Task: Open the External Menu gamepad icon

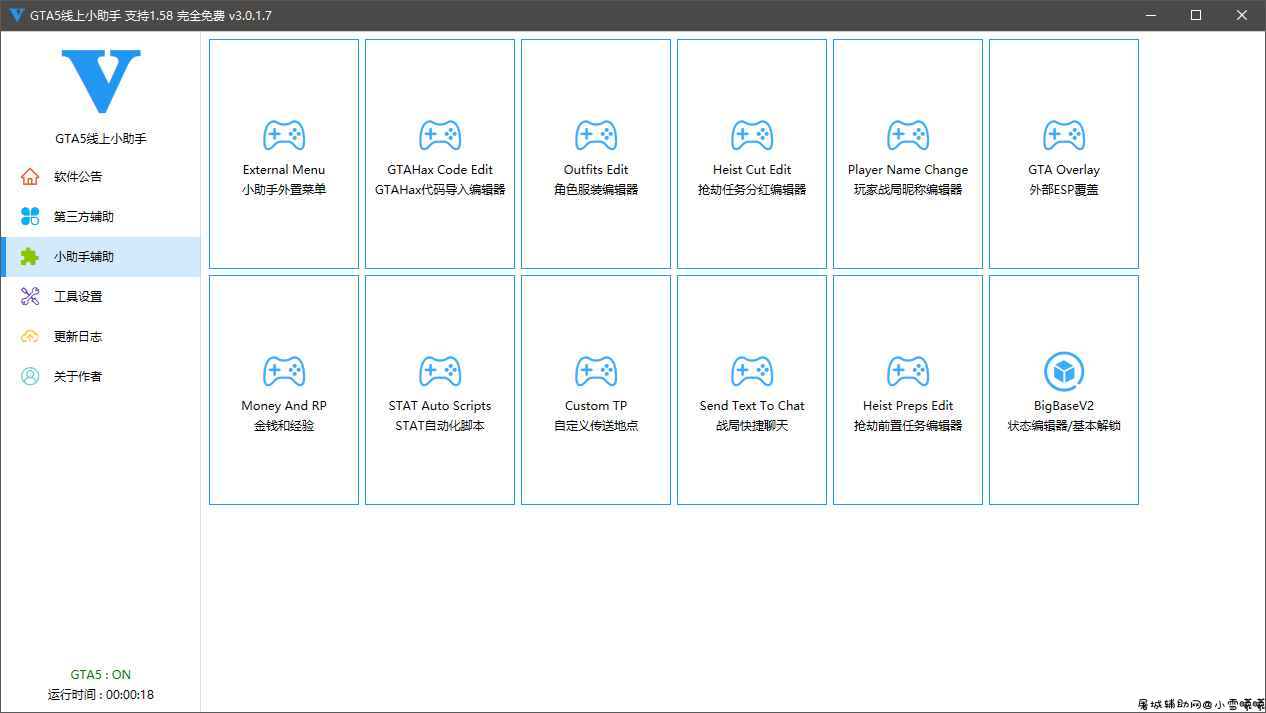Action: [284, 135]
